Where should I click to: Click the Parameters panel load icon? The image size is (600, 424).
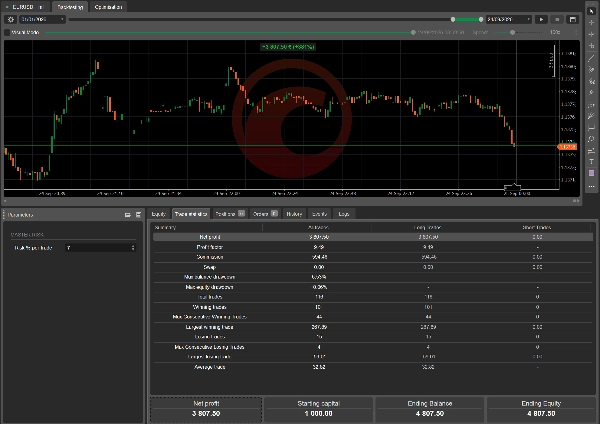tap(127, 215)
